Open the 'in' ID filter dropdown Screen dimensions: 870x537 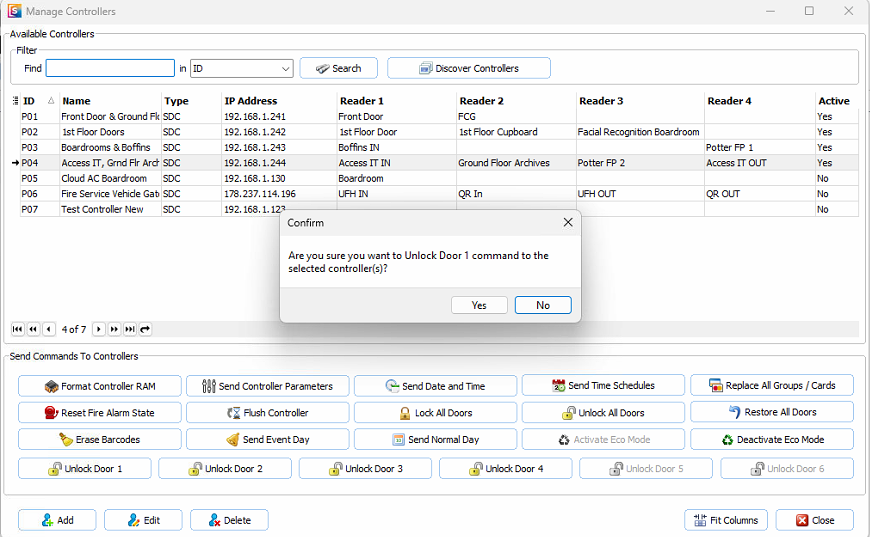241,68
